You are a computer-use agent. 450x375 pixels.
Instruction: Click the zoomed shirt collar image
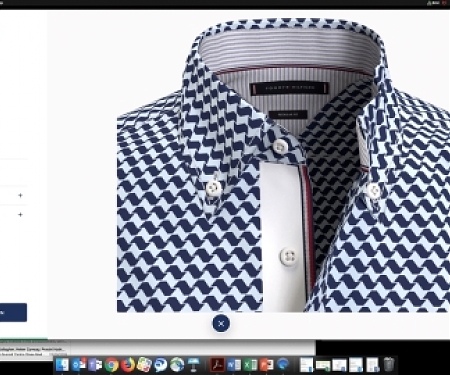283,165
